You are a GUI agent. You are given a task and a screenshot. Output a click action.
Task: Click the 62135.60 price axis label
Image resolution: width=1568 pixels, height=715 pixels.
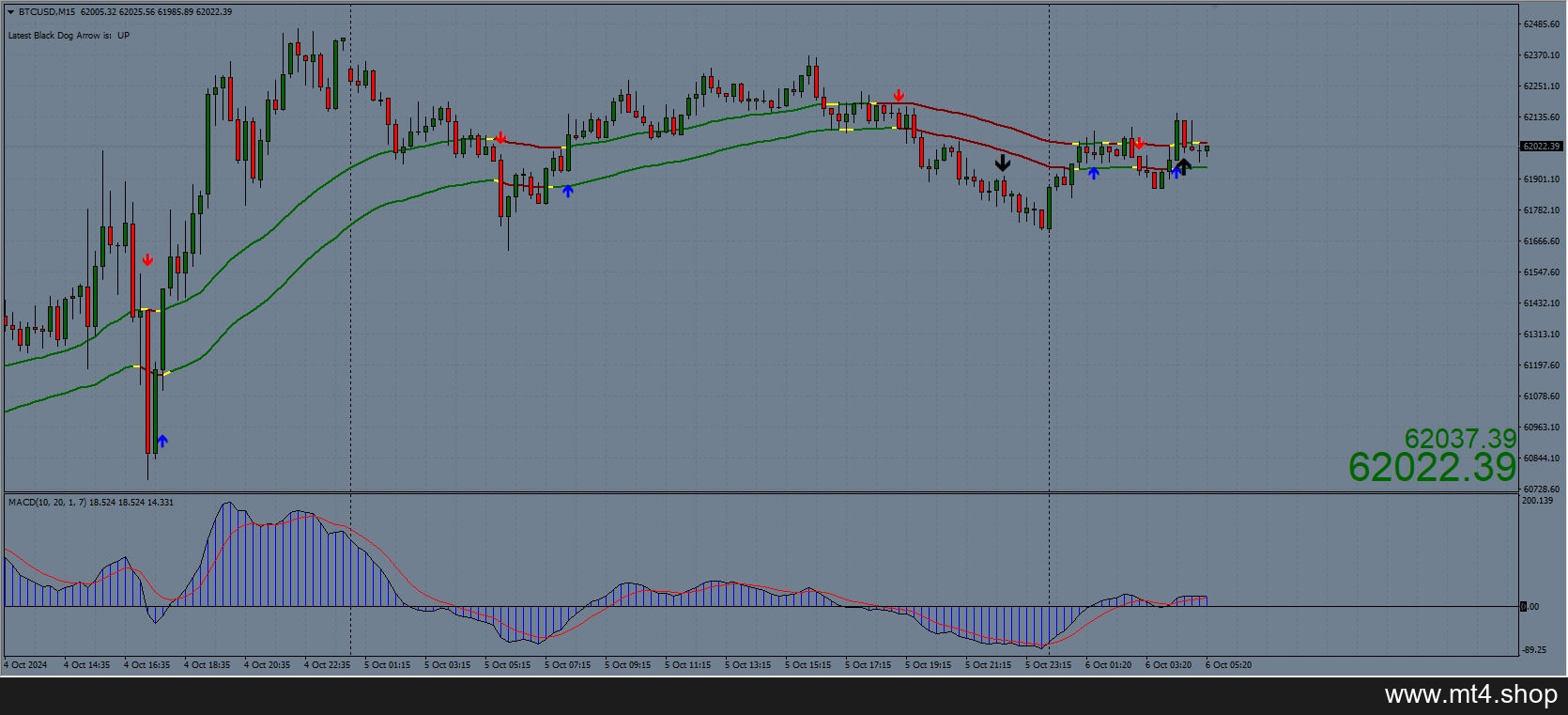(1542, 117)
